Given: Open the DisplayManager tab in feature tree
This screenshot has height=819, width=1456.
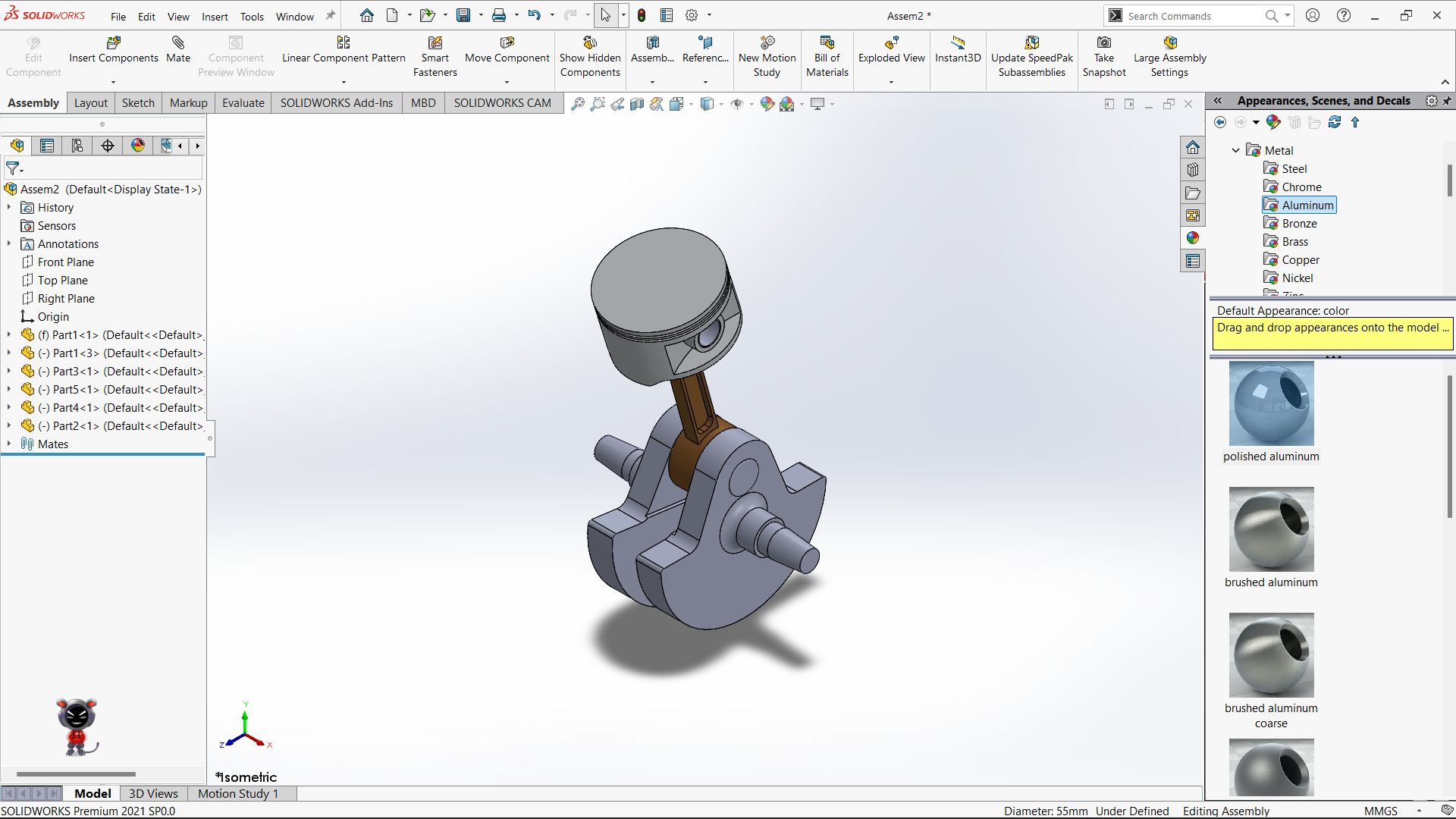Looking at the screenshot, I should pos(138,146).
